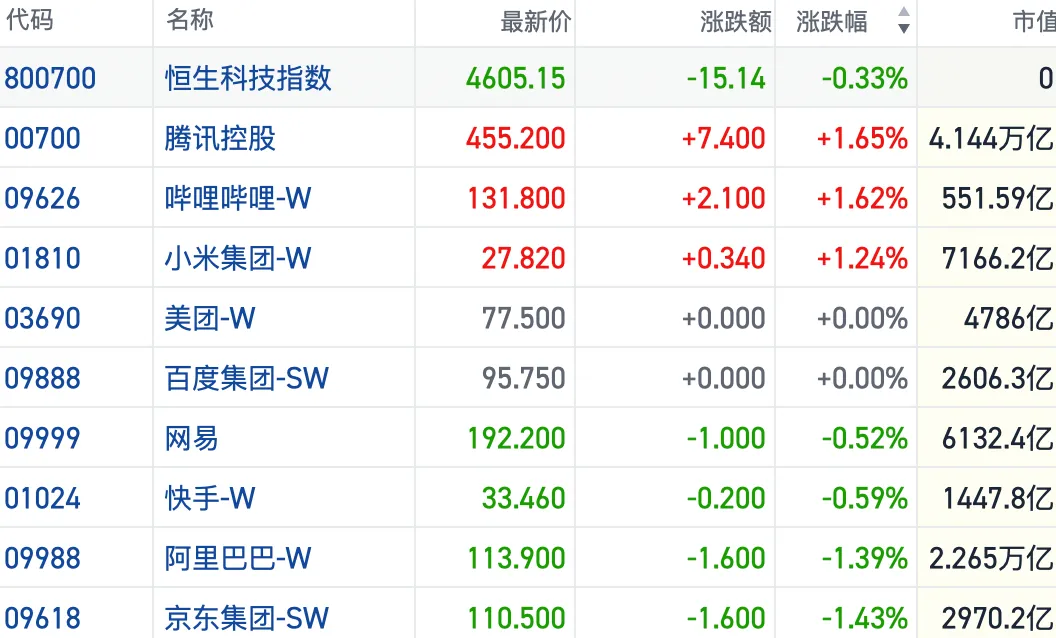Select stock code 09626
The width and height of the screenshot is (1056, 638).
(x=42, y=198)
